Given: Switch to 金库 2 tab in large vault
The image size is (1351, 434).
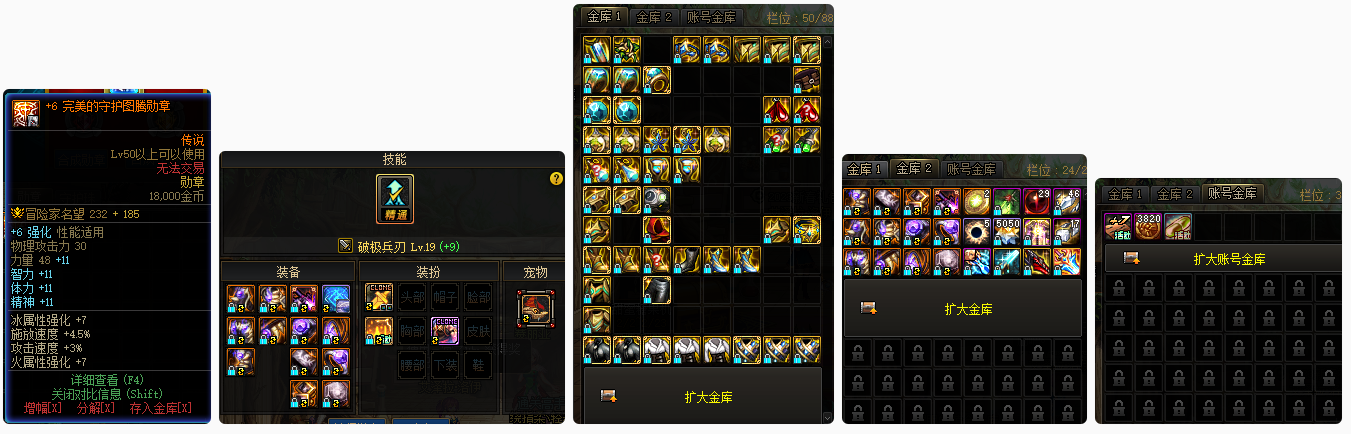Looking at the screenshot, I should click(x=655, y=17).
